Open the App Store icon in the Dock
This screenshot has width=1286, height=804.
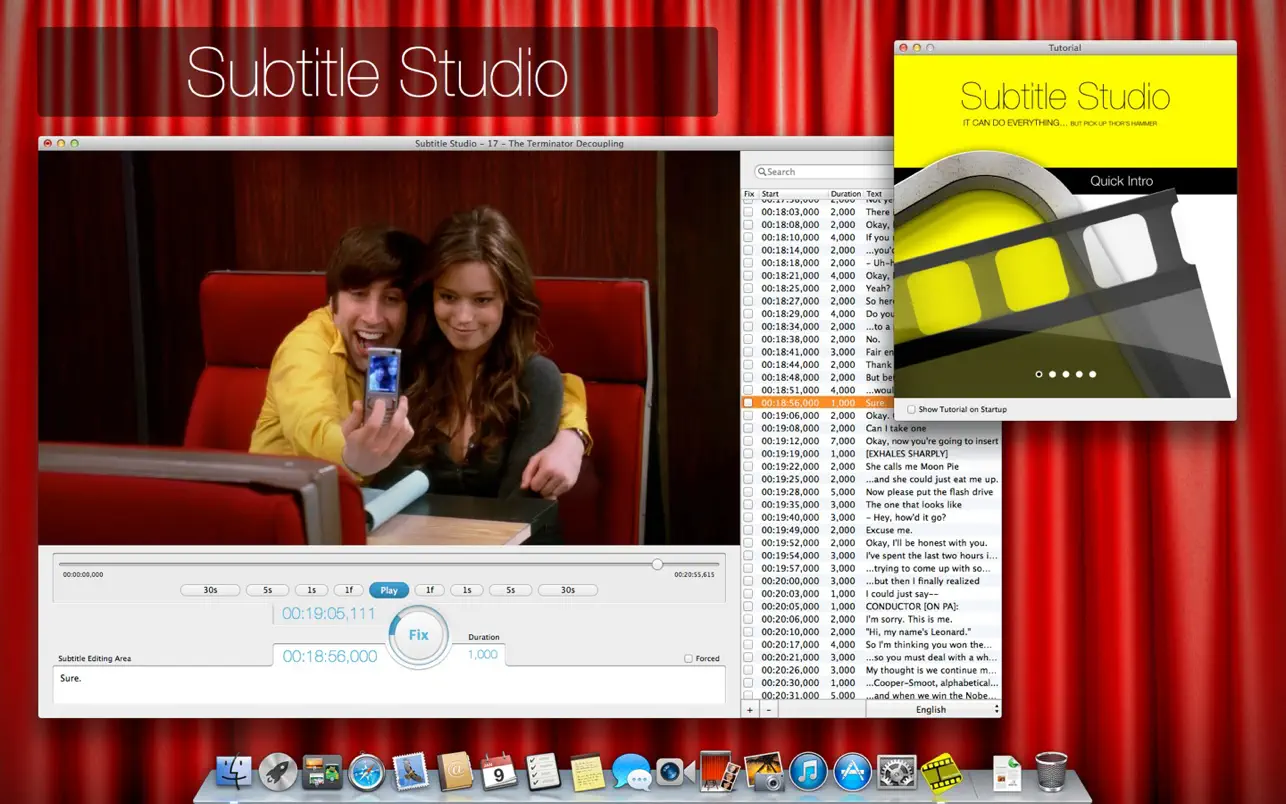click(x=853, y=772)
